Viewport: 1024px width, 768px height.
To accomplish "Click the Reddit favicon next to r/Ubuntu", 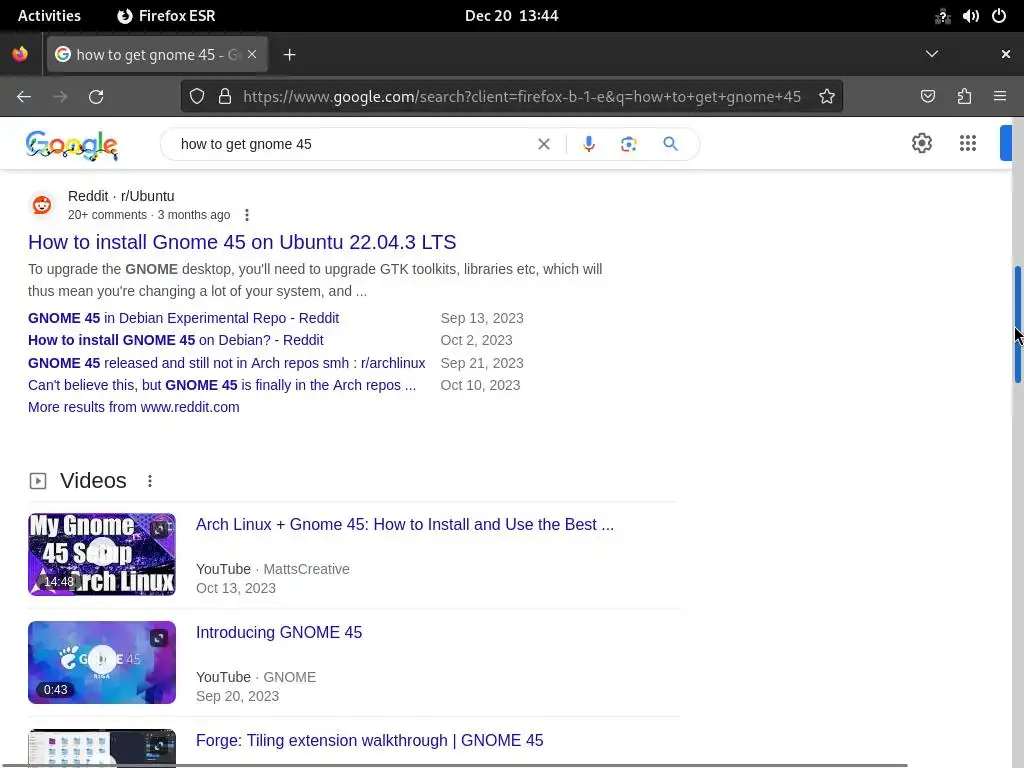I will pos(42,205).
